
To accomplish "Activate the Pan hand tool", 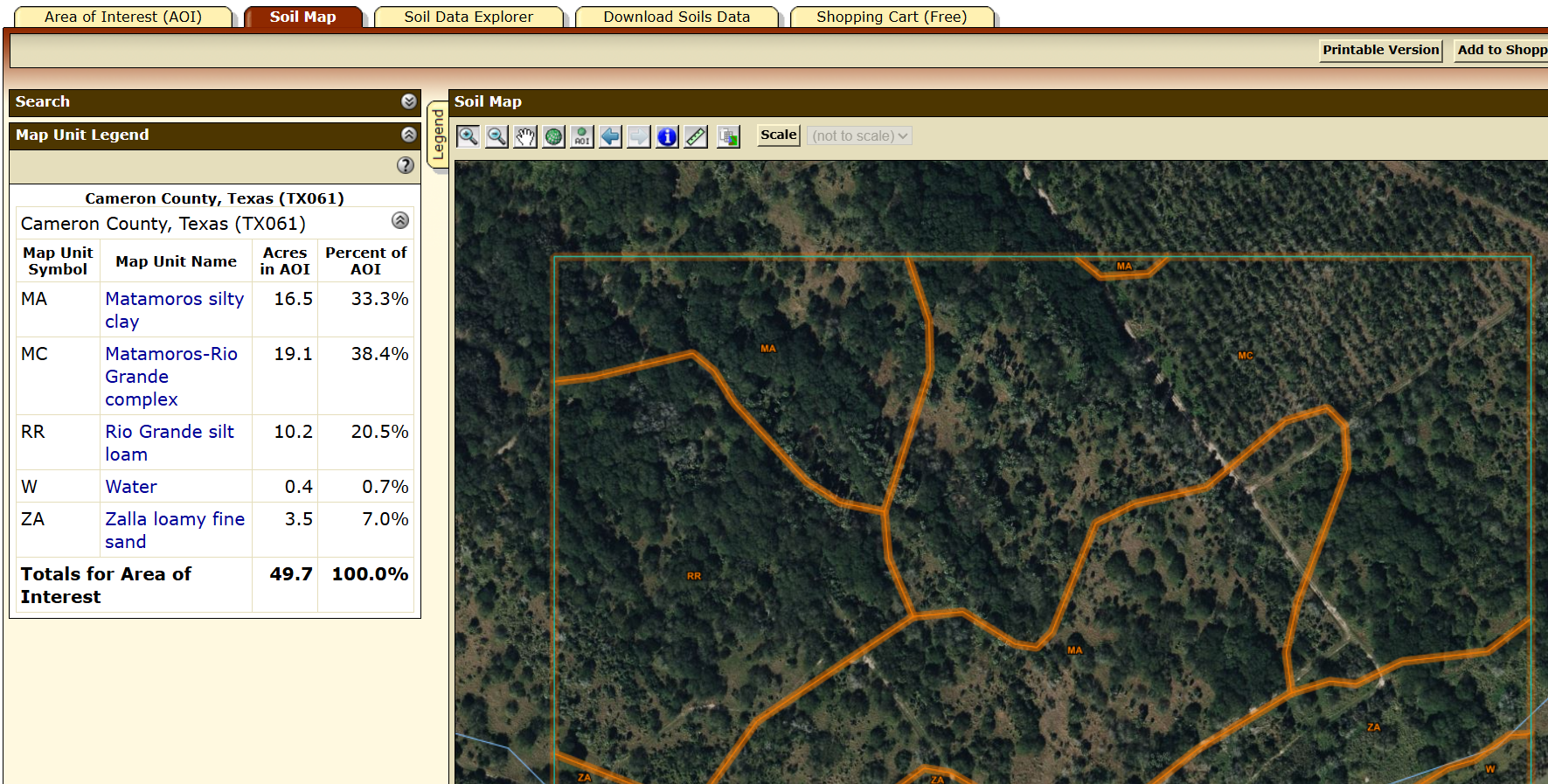I will pyautogui.click(x=525, y=136).
